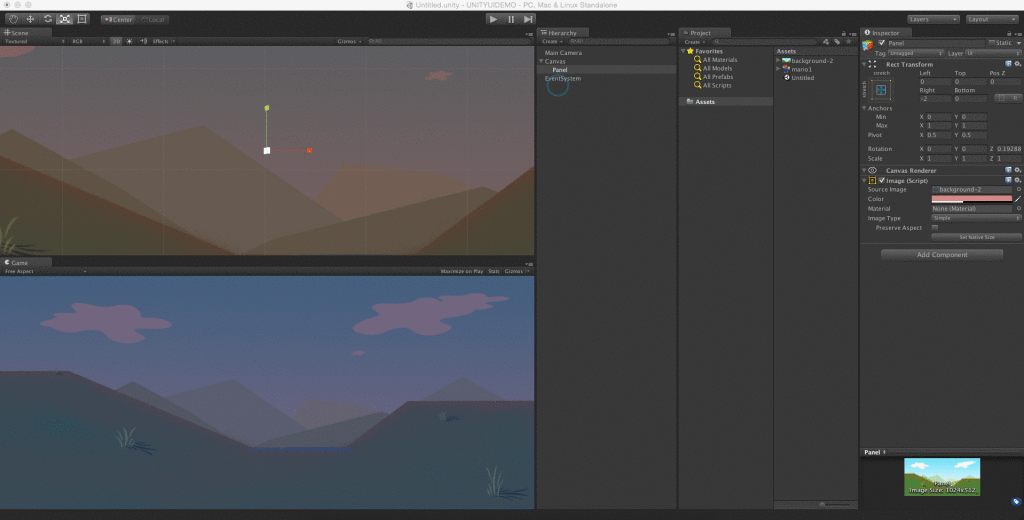Open the Tag Untagged dropdown

point(916,54)
